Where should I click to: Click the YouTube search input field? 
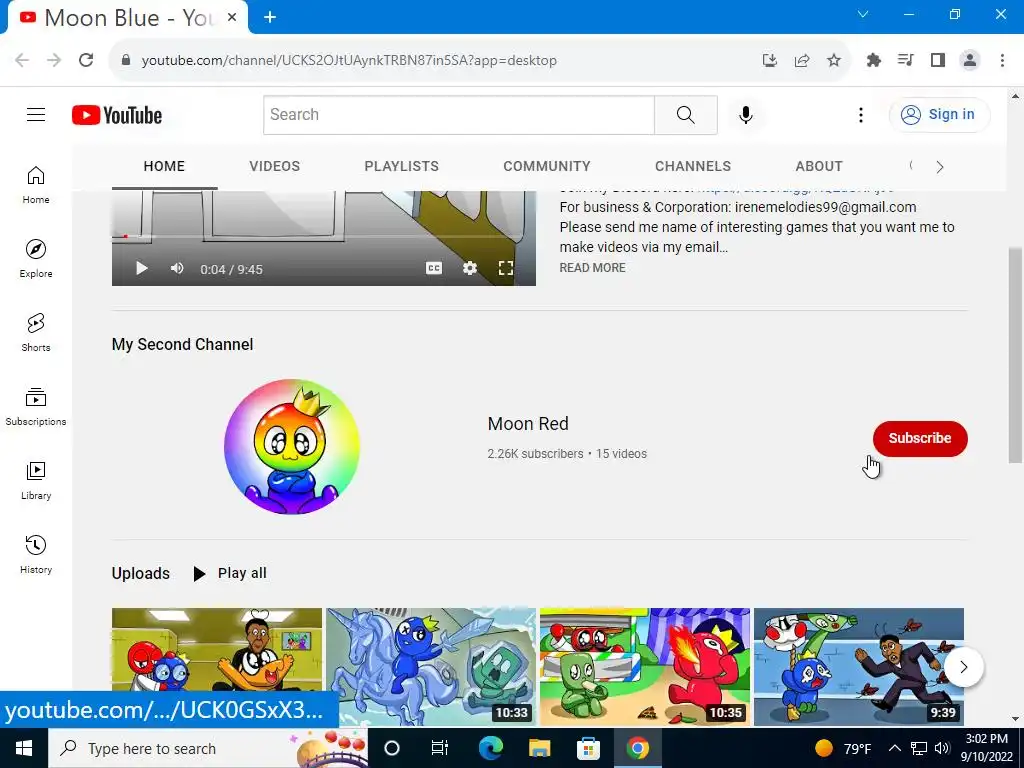(459, 115)
